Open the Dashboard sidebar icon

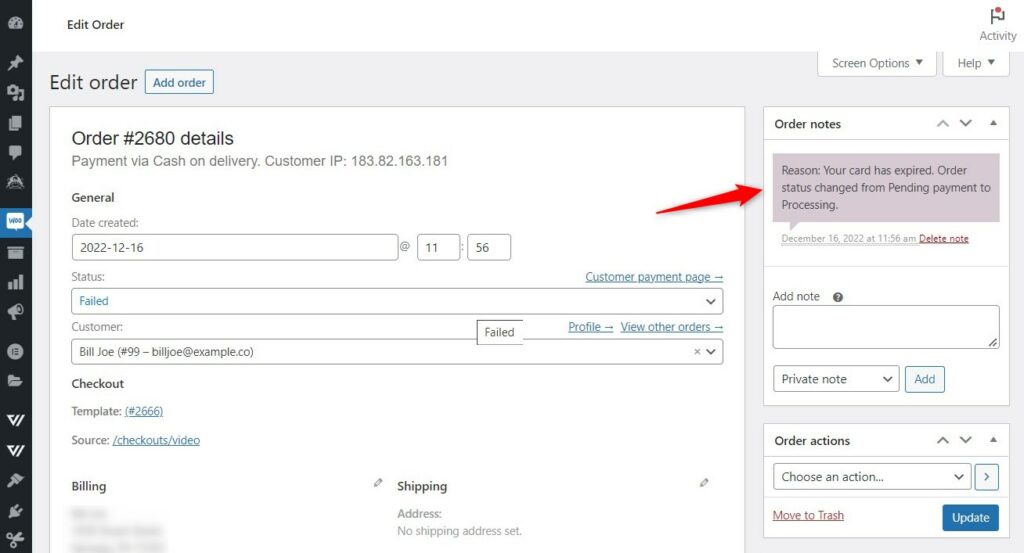tap(15, 24)
